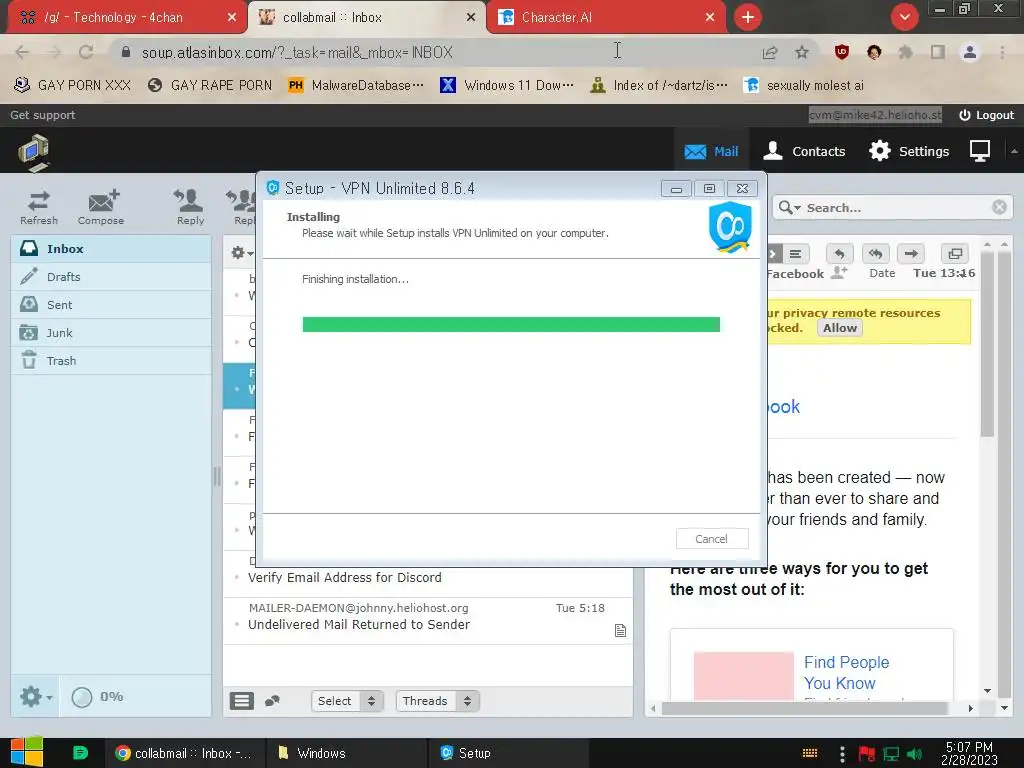1024x768 pixels.
Task: Click the preview pane horizontal scrollbar
Action: [x=804, y=709]
